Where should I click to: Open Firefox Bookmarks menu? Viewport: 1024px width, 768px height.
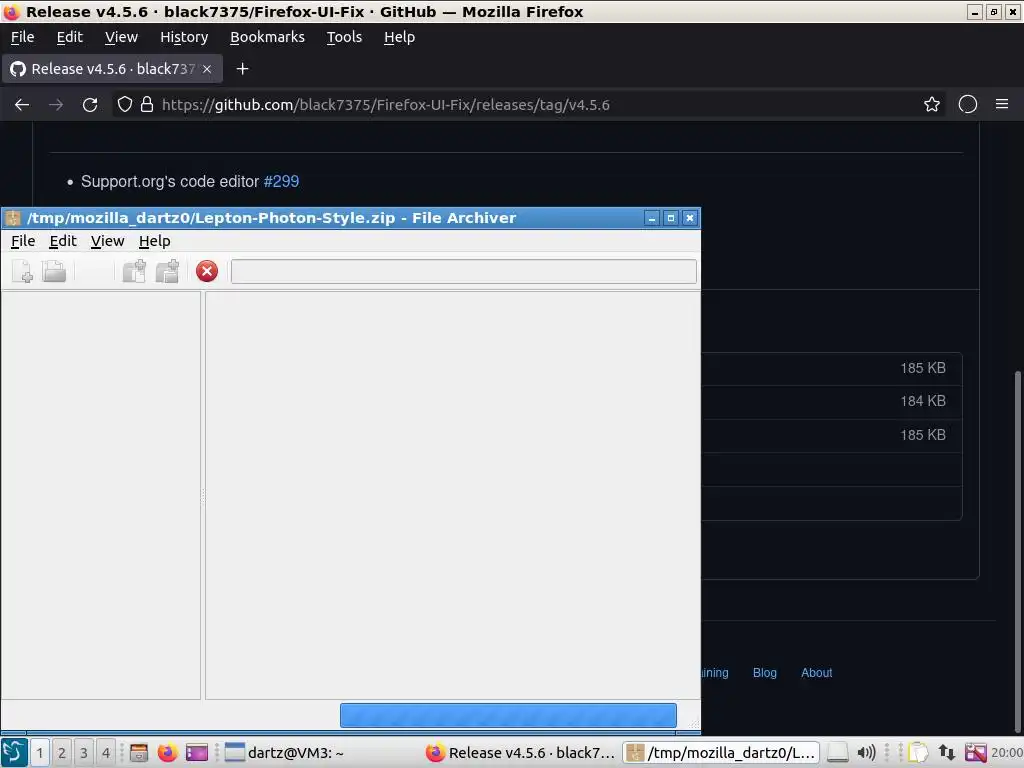pyautogui.click(x=267, y=37)
